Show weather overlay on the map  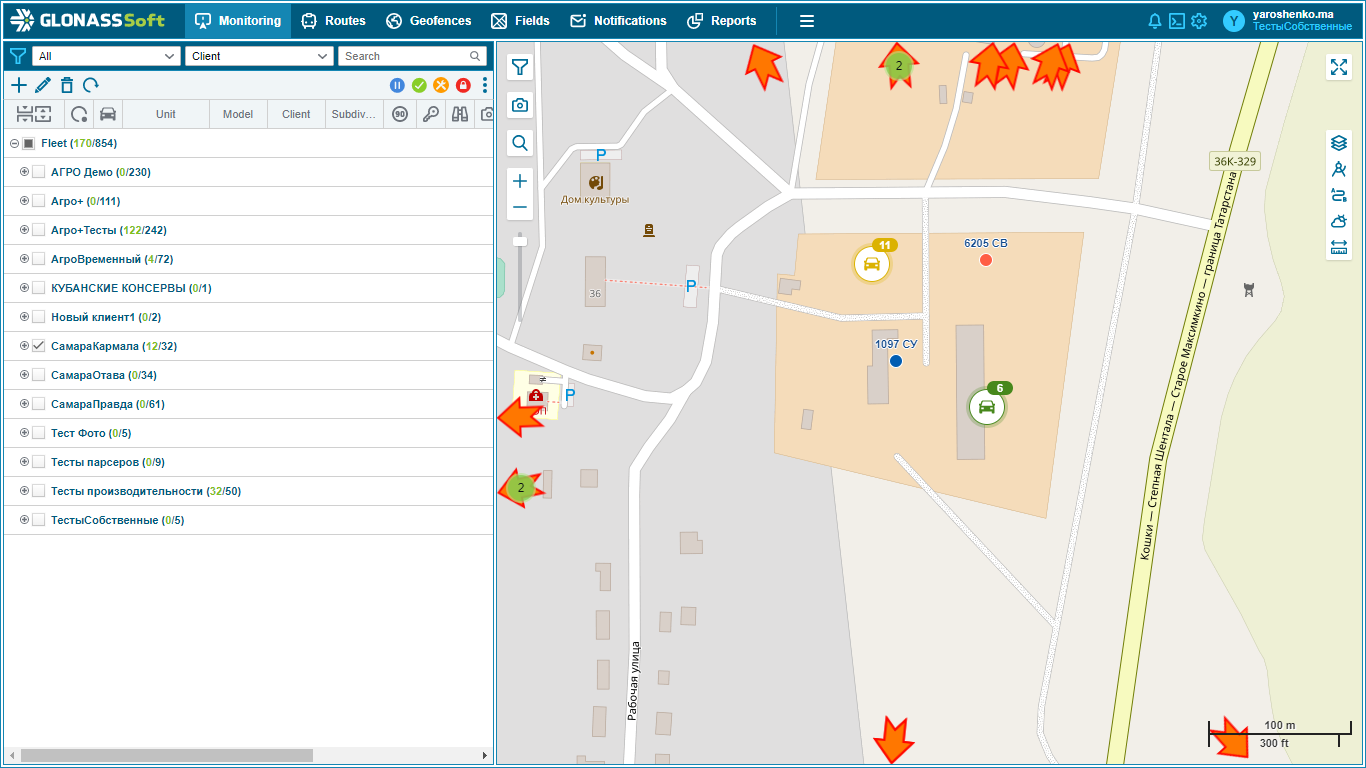(x=1339, y=221)
